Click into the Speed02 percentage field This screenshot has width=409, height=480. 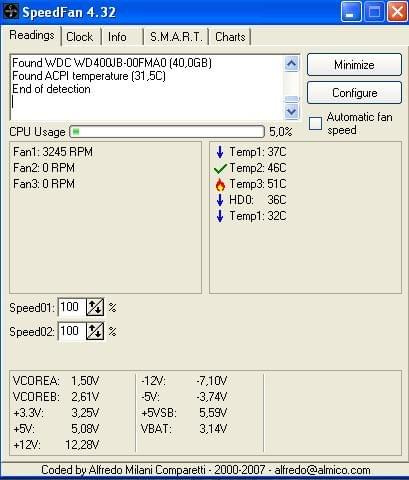72,331
